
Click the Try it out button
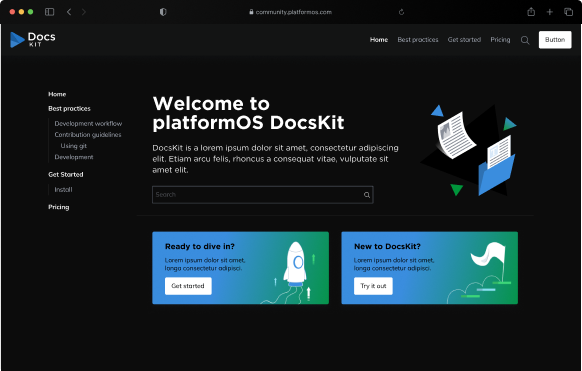(x=373, y=286)
